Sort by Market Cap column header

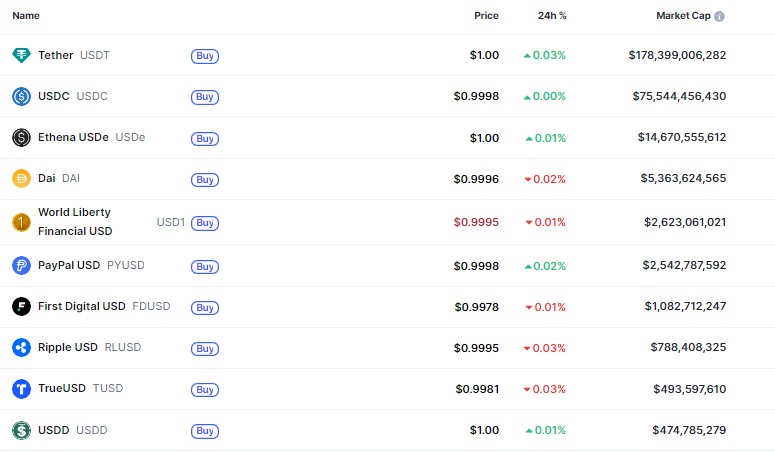(x=684, y=16)
